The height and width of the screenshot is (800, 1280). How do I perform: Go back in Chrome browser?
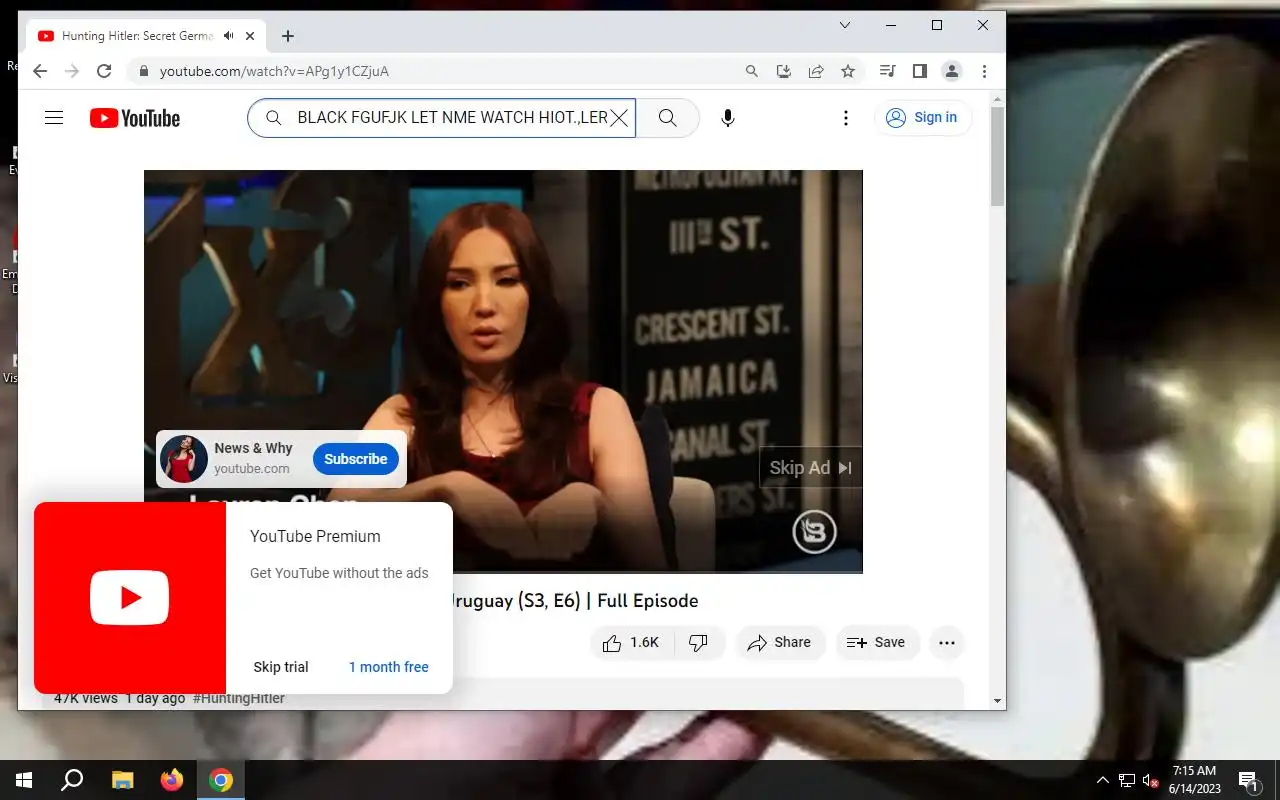(40, 71)
